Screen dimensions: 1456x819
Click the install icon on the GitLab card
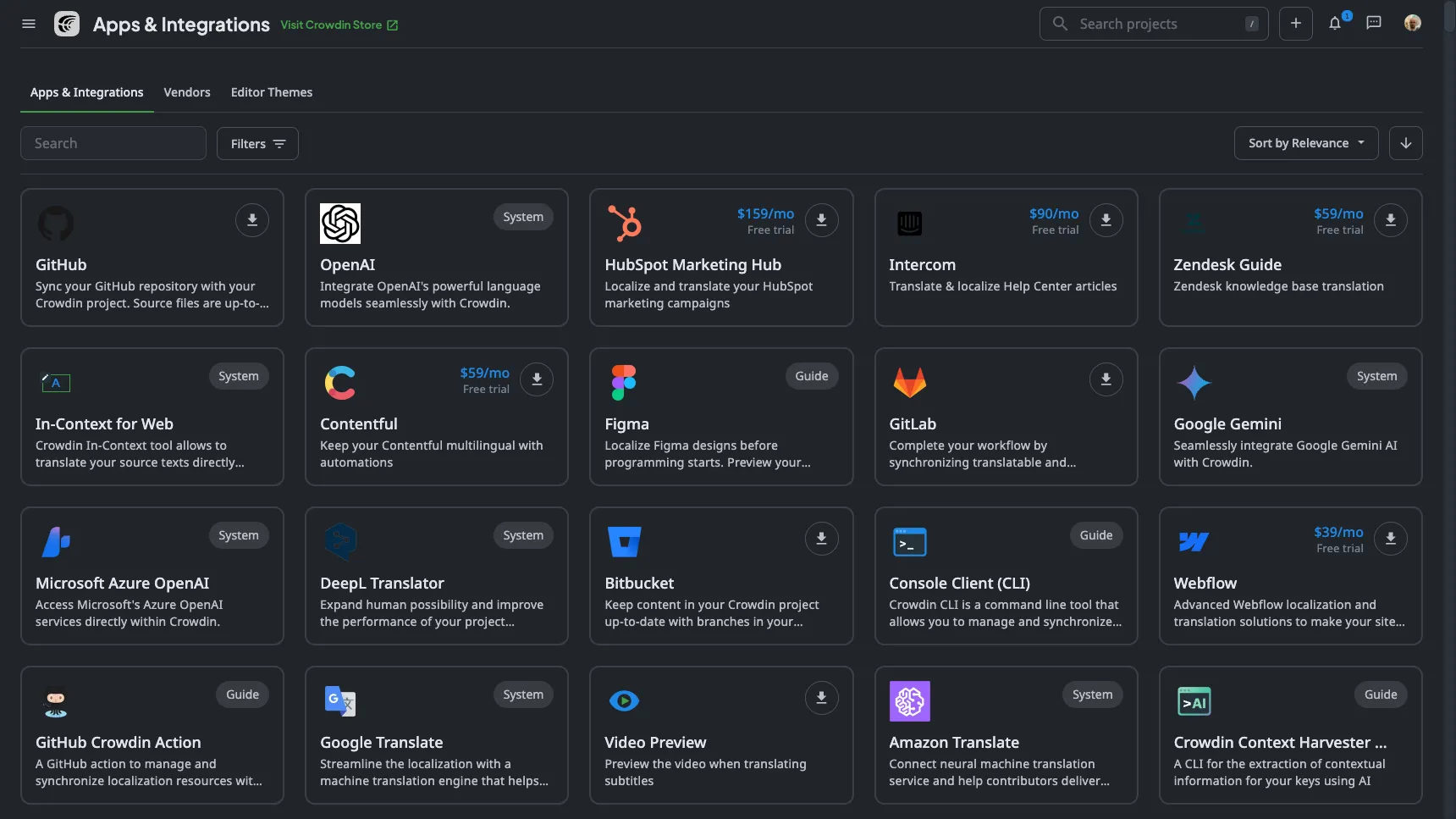tap(1106, 379)
